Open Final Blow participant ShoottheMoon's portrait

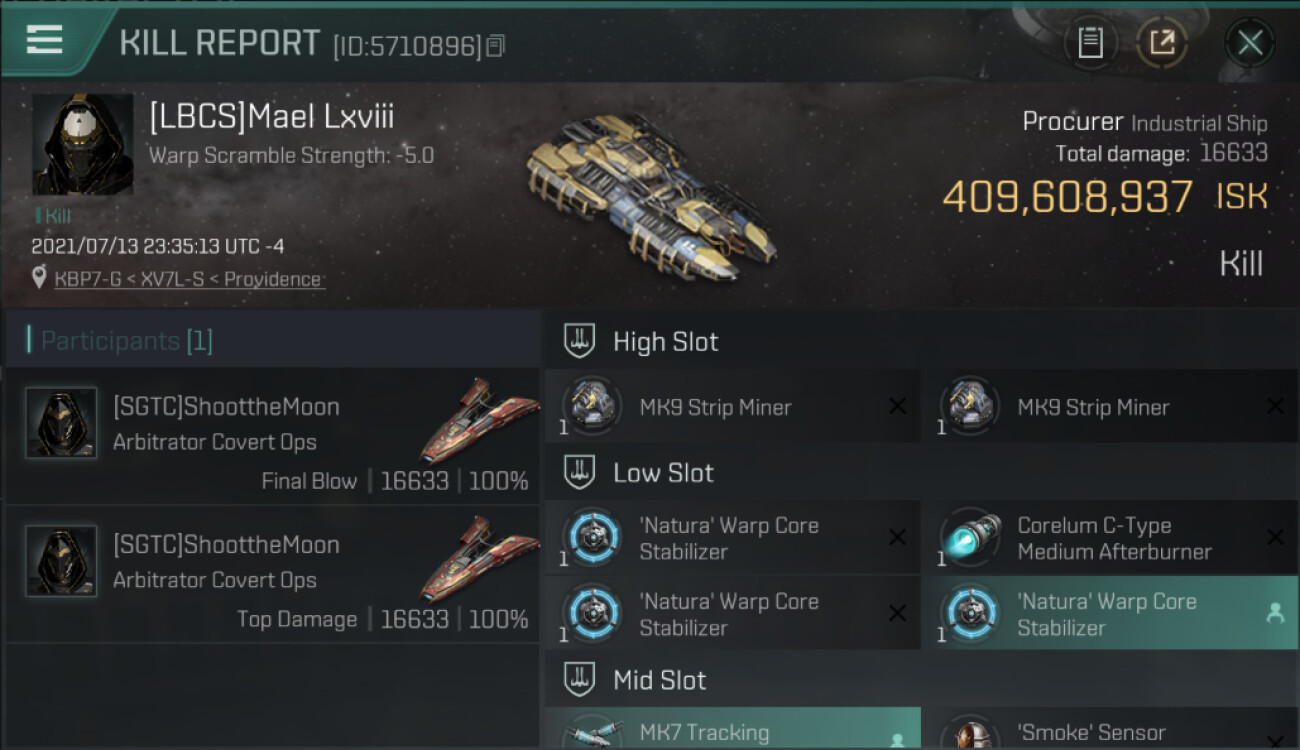point(61,423)
